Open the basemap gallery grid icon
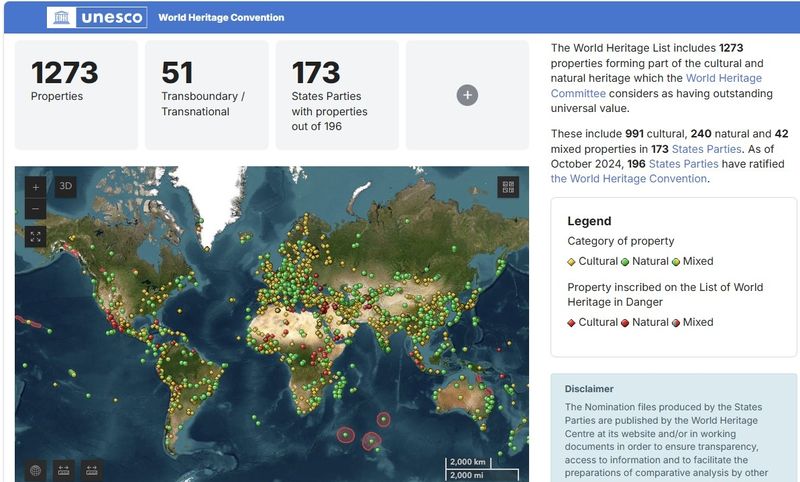The width and height of the screenshot is (800, 482). 508,187
